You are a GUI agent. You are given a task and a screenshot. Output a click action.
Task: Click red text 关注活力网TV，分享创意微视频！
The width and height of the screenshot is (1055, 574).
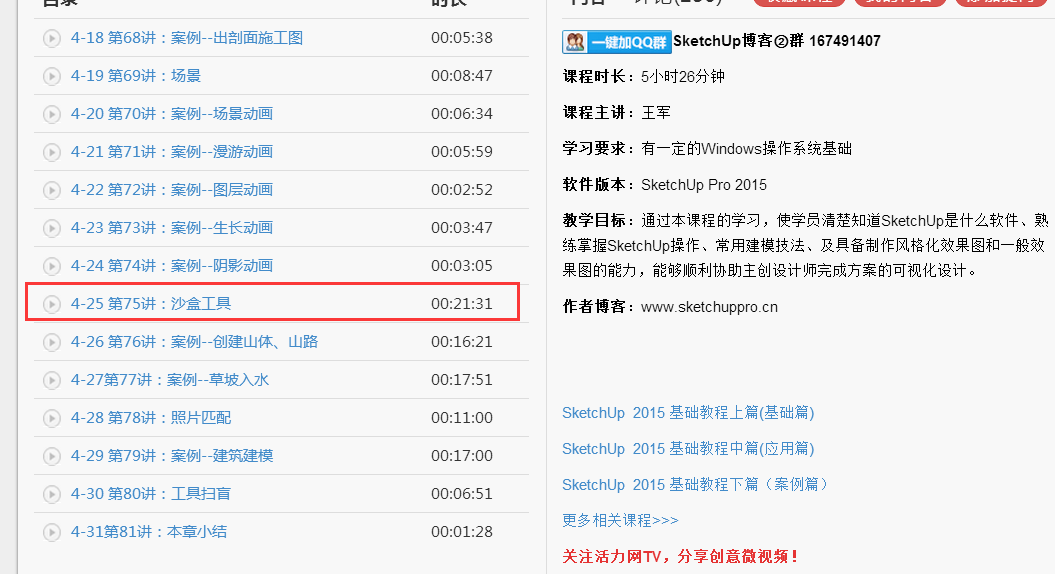click(681, 557)
